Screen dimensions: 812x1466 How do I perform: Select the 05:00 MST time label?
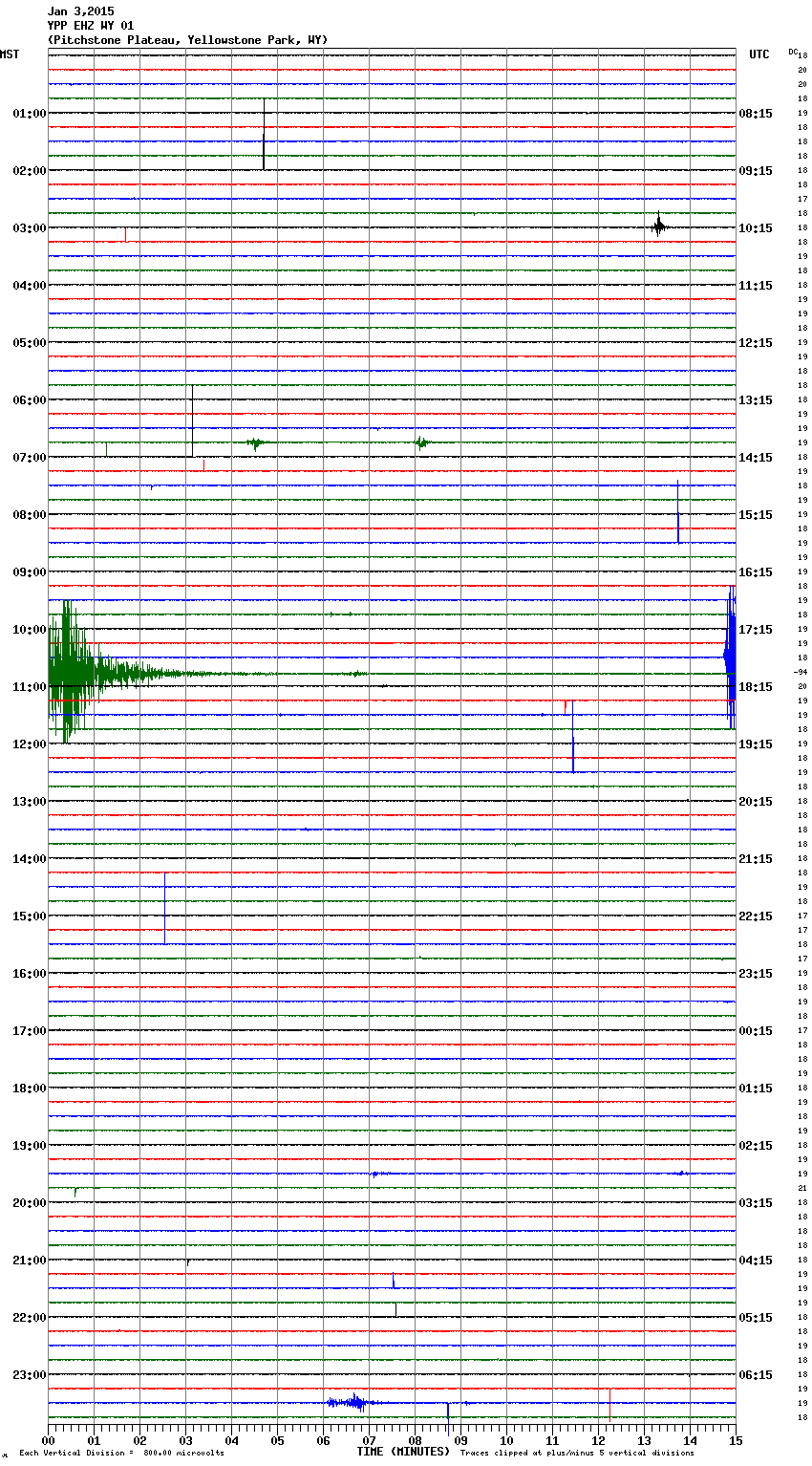[30, 343]
